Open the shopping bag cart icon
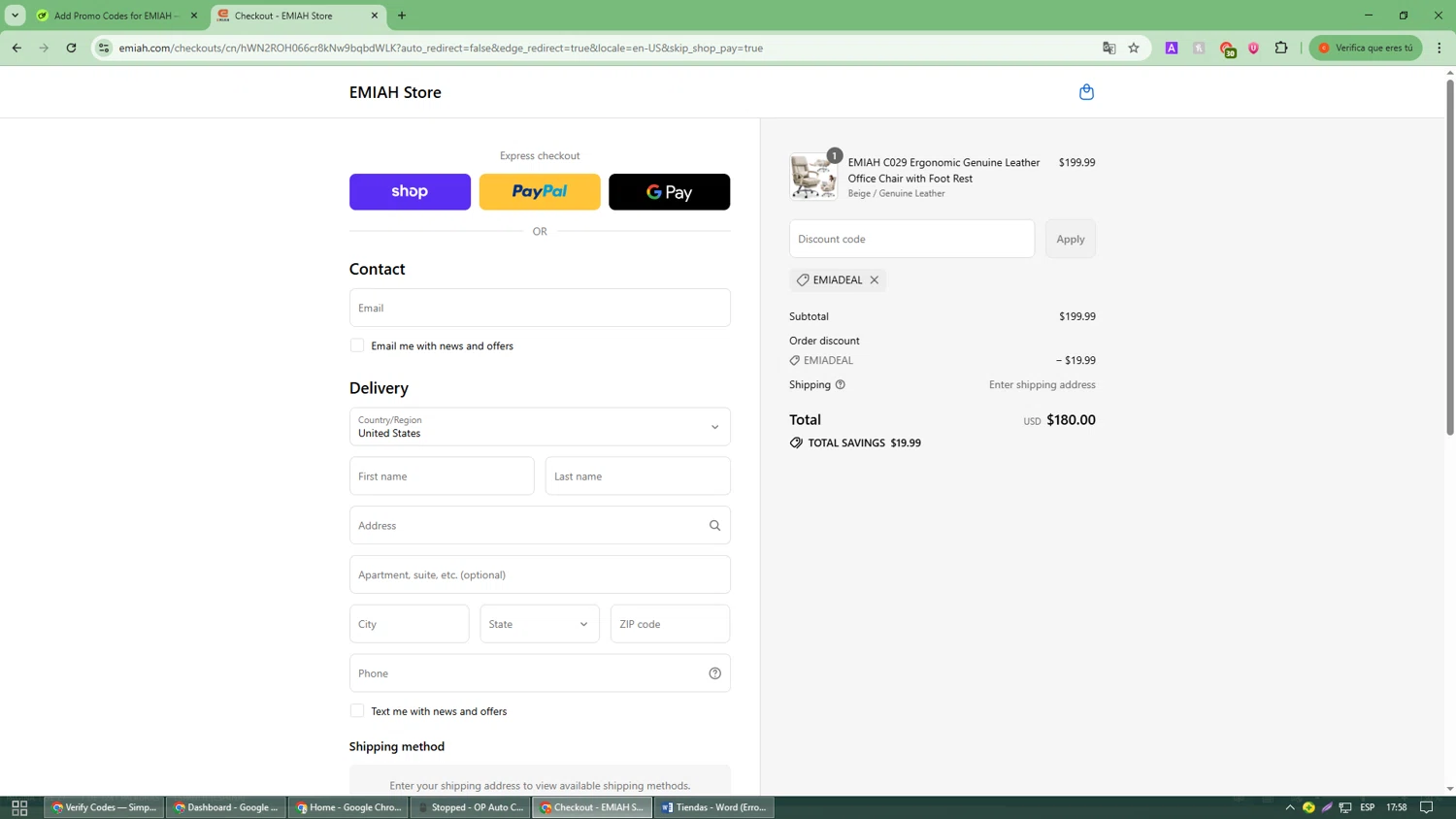 click(x=1086, y=92)
